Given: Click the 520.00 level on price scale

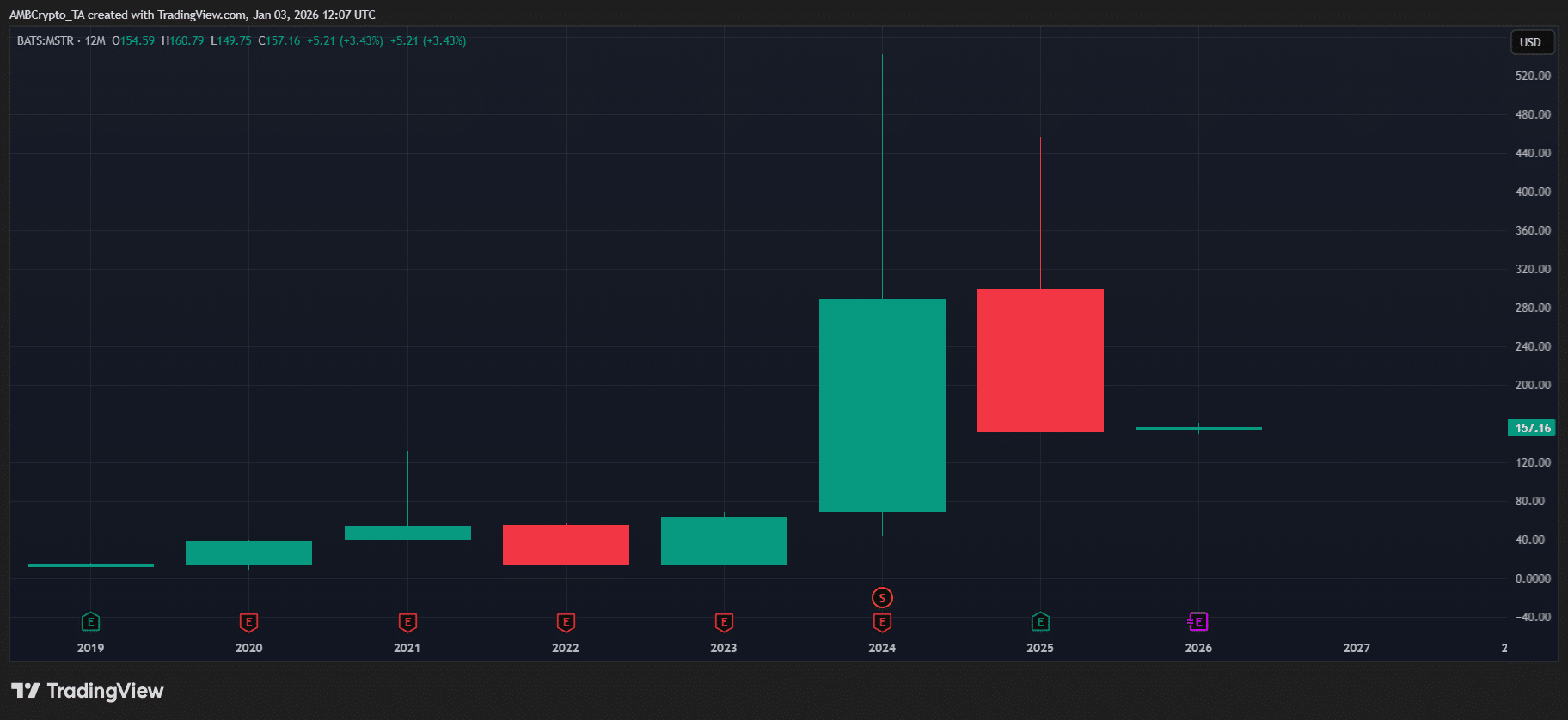Looking at the screenshot, I should pos(1533,76).
